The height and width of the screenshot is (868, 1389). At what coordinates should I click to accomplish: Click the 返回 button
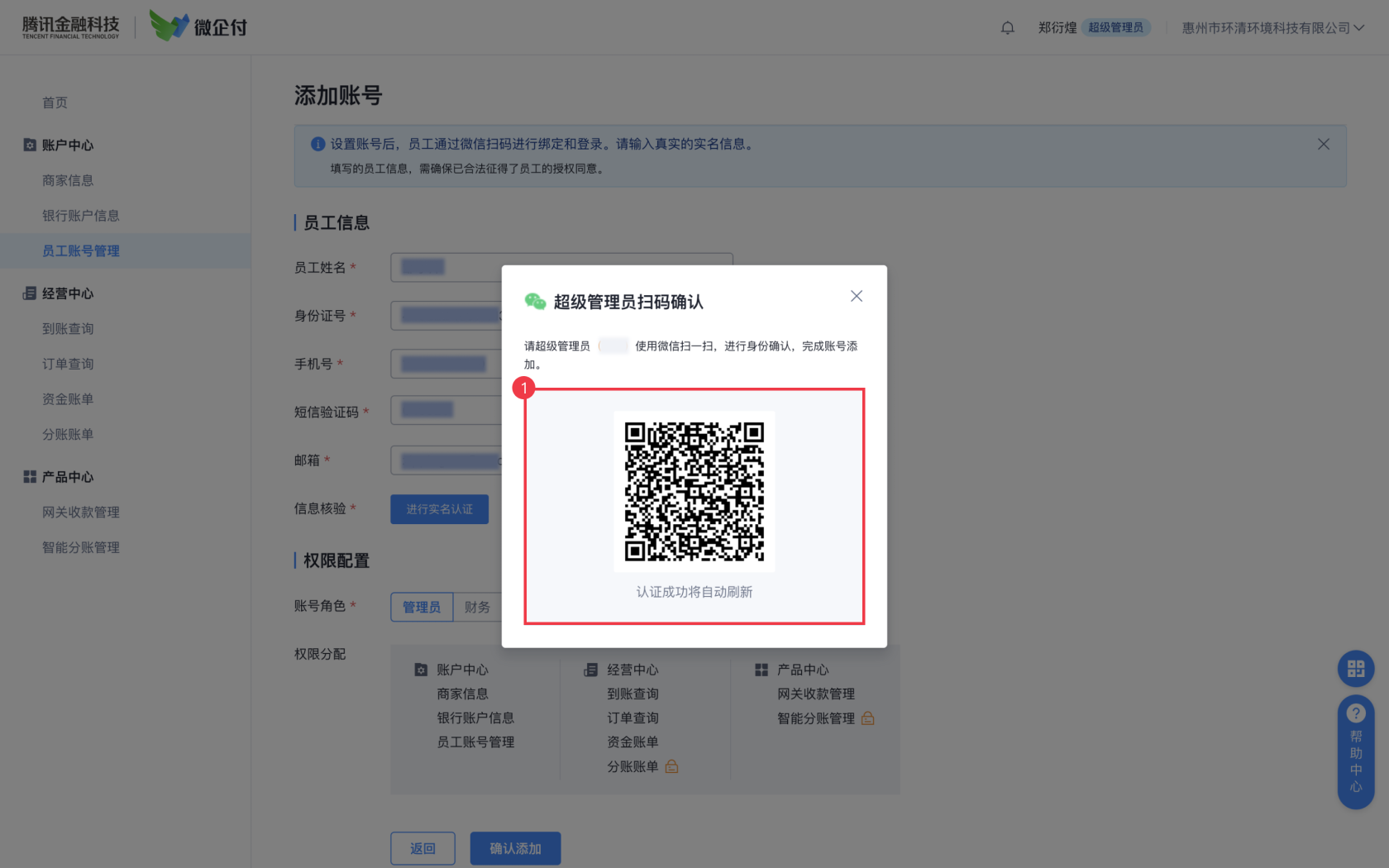point(422,848)
